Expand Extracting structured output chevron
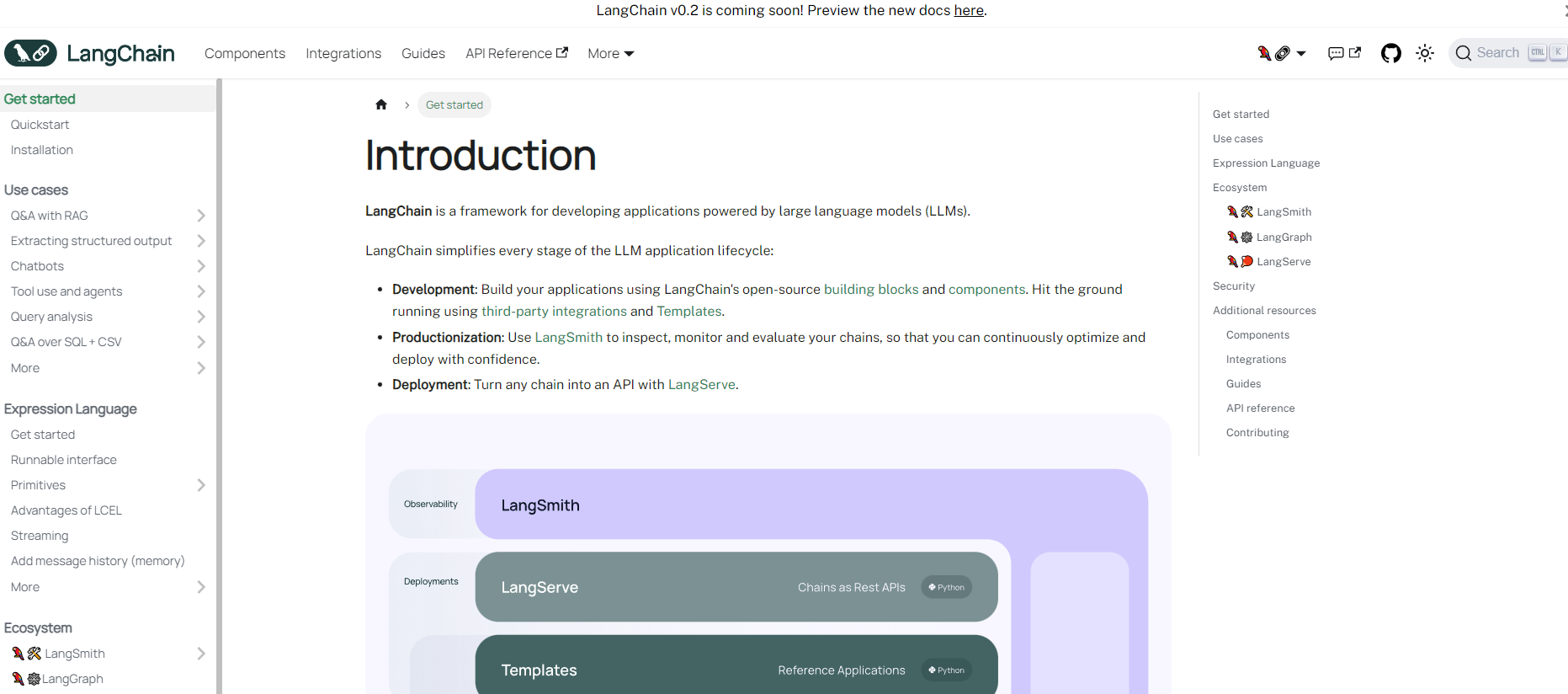Screen dimensions: 1568x694 click(x=201, y=241)
